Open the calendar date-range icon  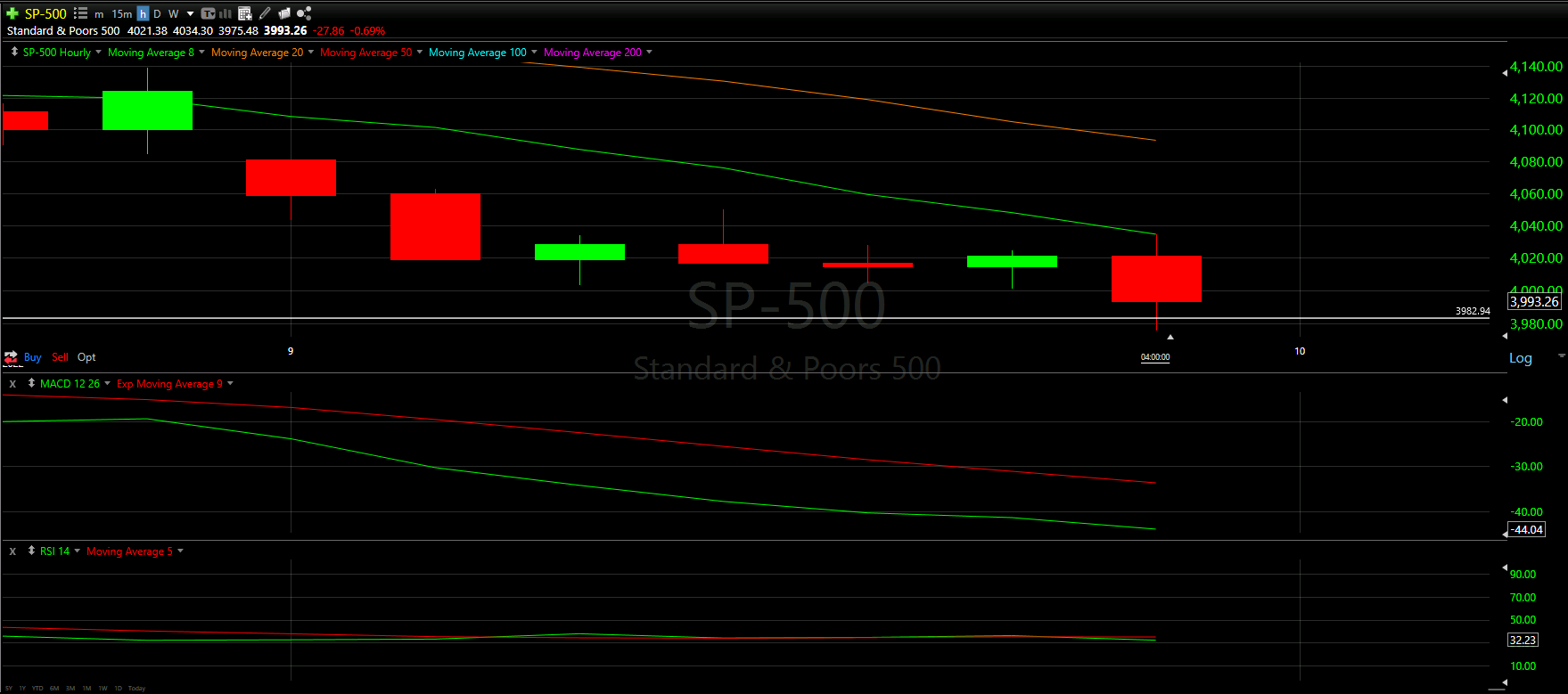[245, 13]
